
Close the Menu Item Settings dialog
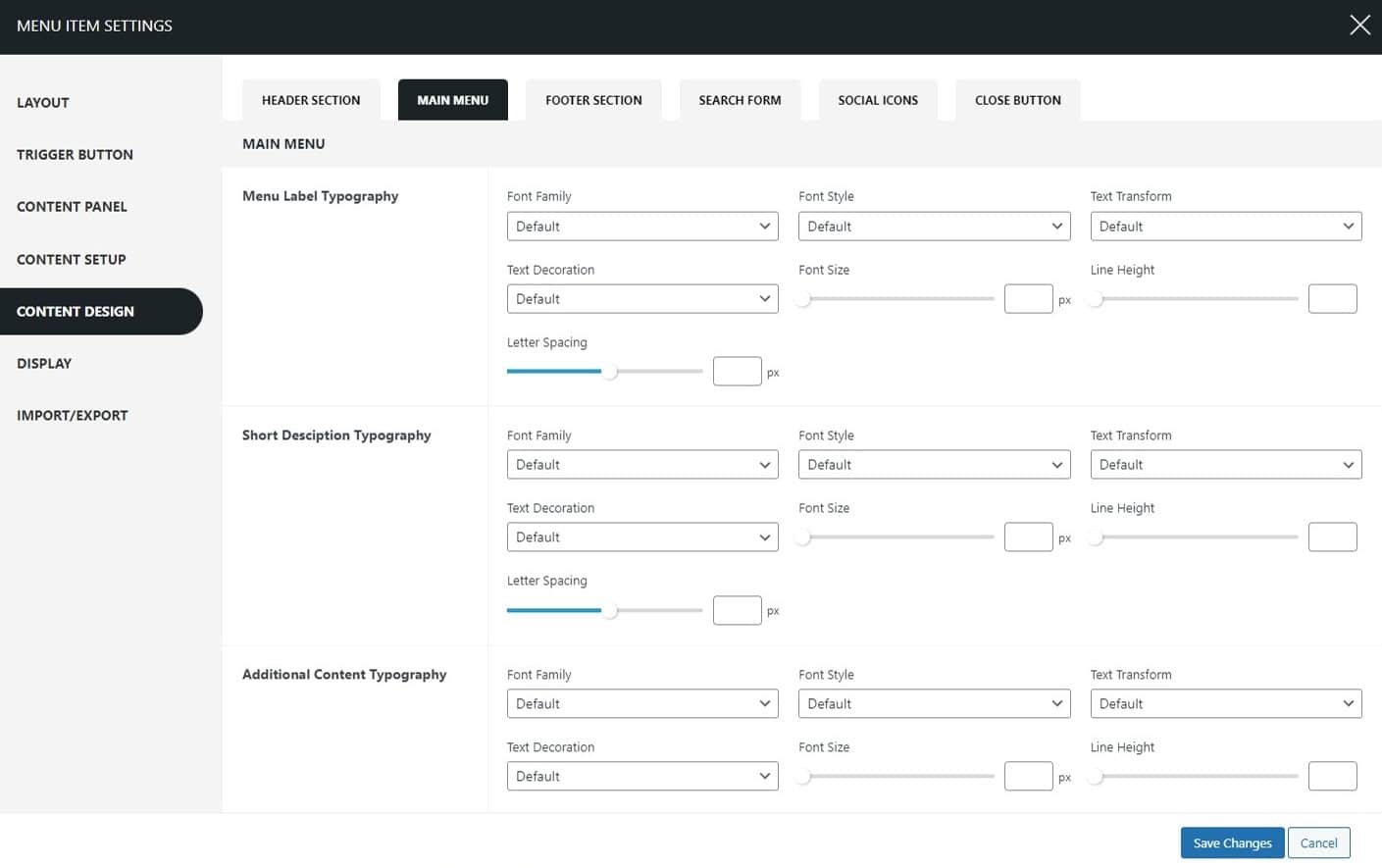(1359, 26)
